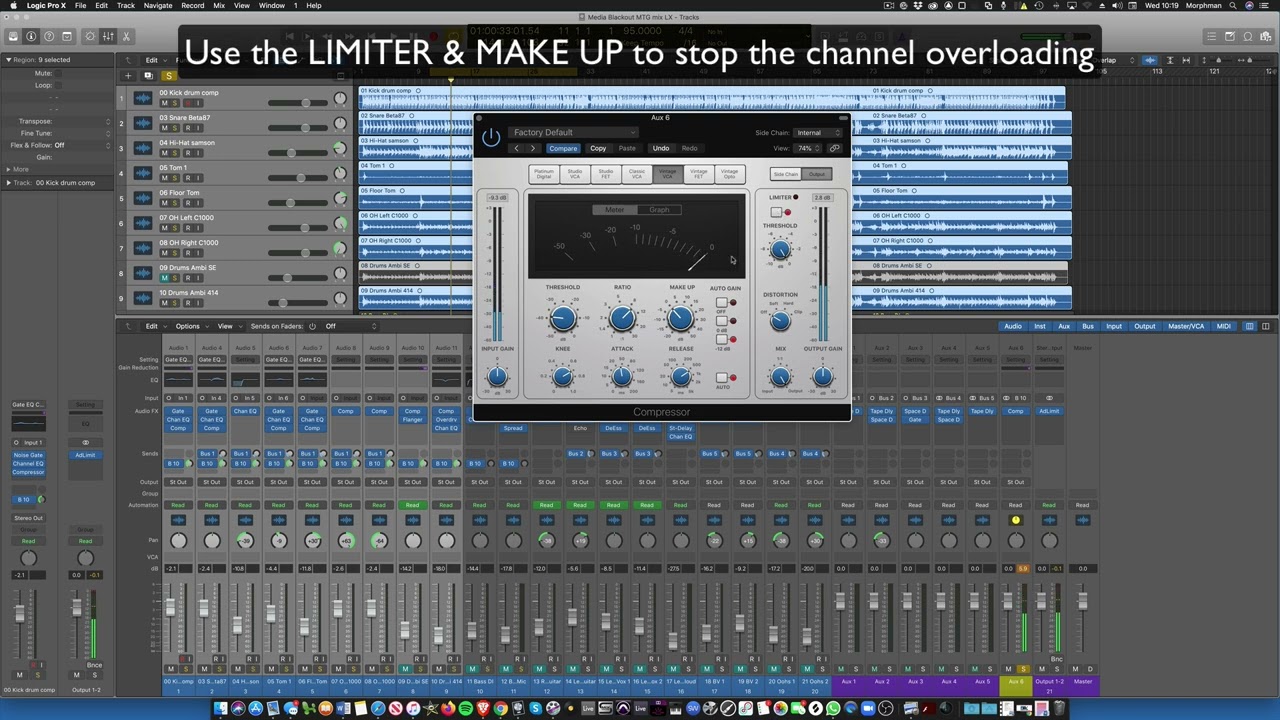1280x720 pixels.
Task: Solo the 05 Tom 1 track
Action: tap(175, 178)
